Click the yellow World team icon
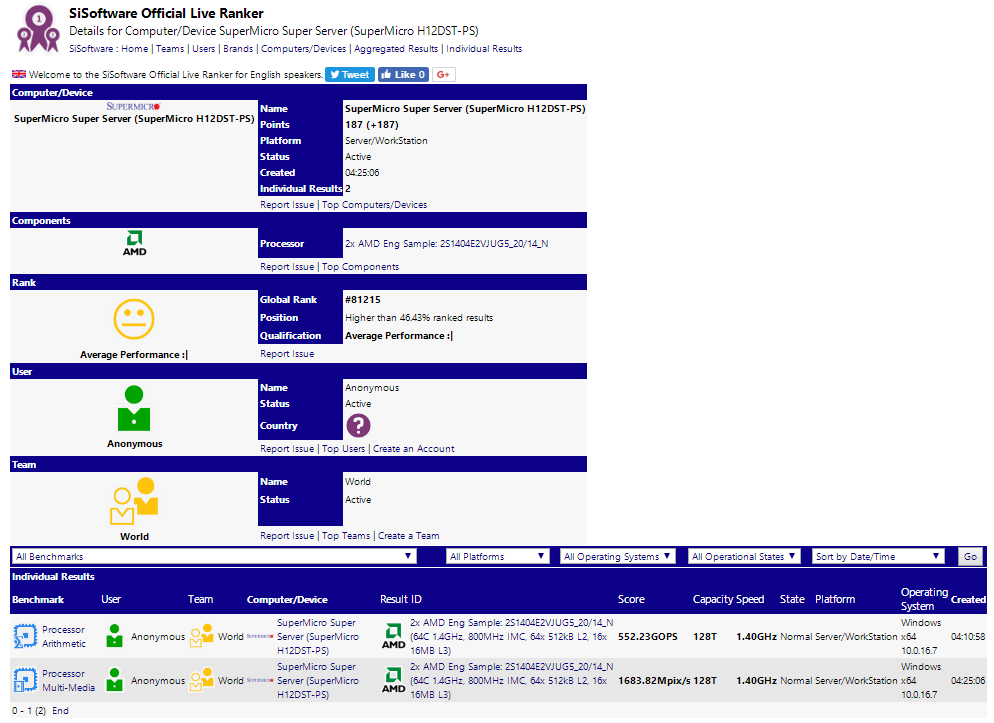This screenshot has height=723, width=994. [x=134, y=501]
